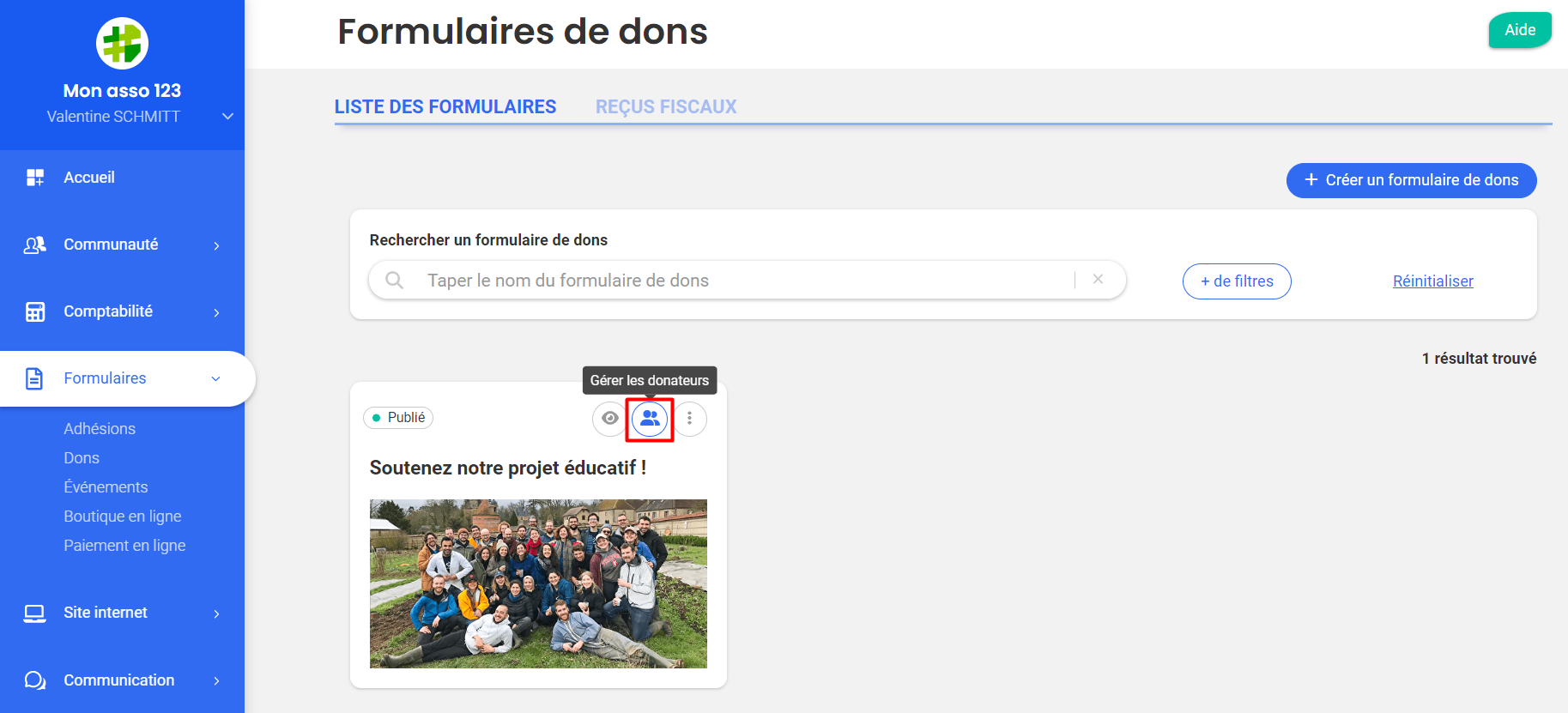The width and height of the screenshot is (1568, 713).
Task: Expand the Communauté submenu chevron
Action: [216, 245]
